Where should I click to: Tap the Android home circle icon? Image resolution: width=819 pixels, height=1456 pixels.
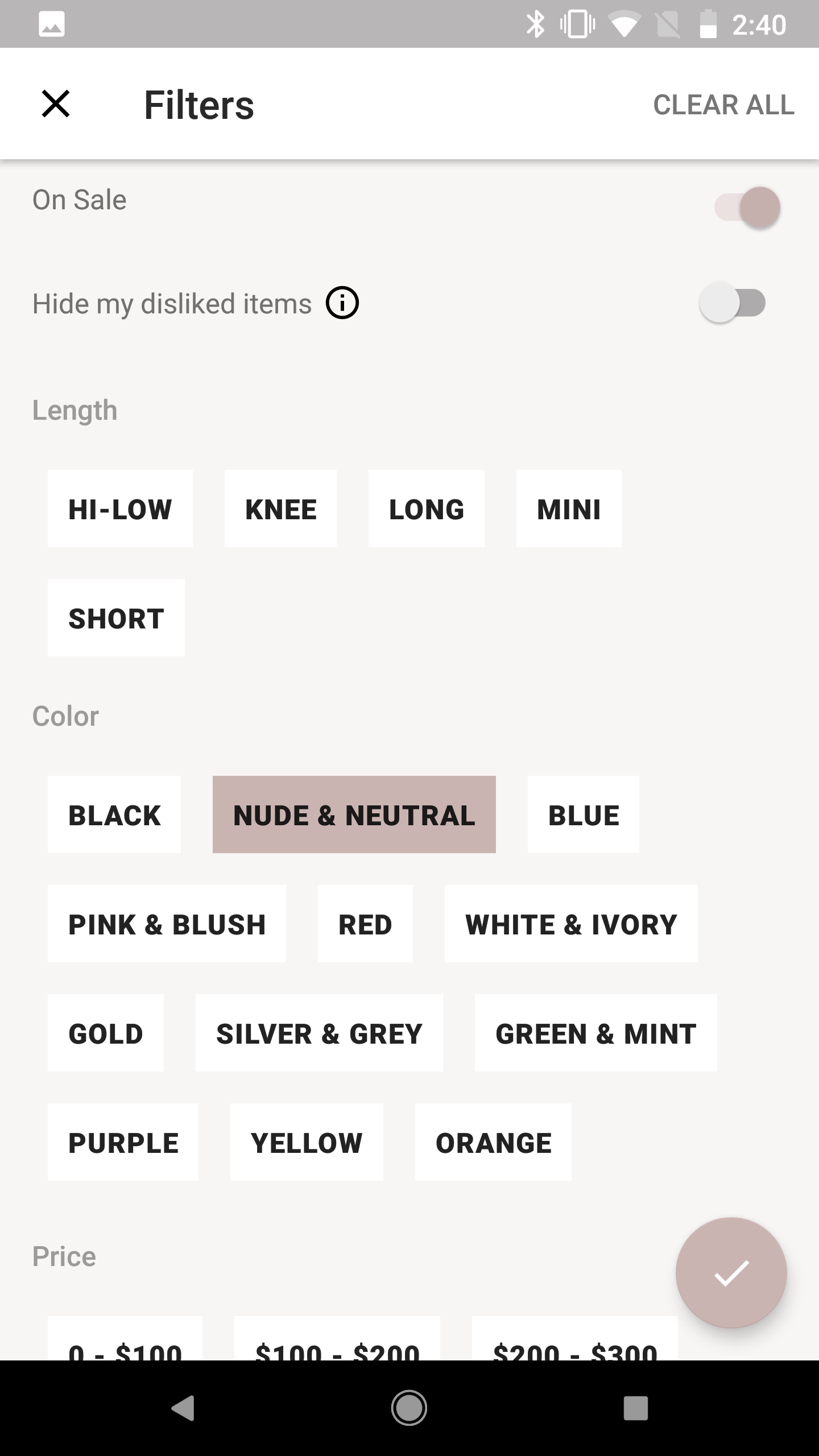point(409,1408)
